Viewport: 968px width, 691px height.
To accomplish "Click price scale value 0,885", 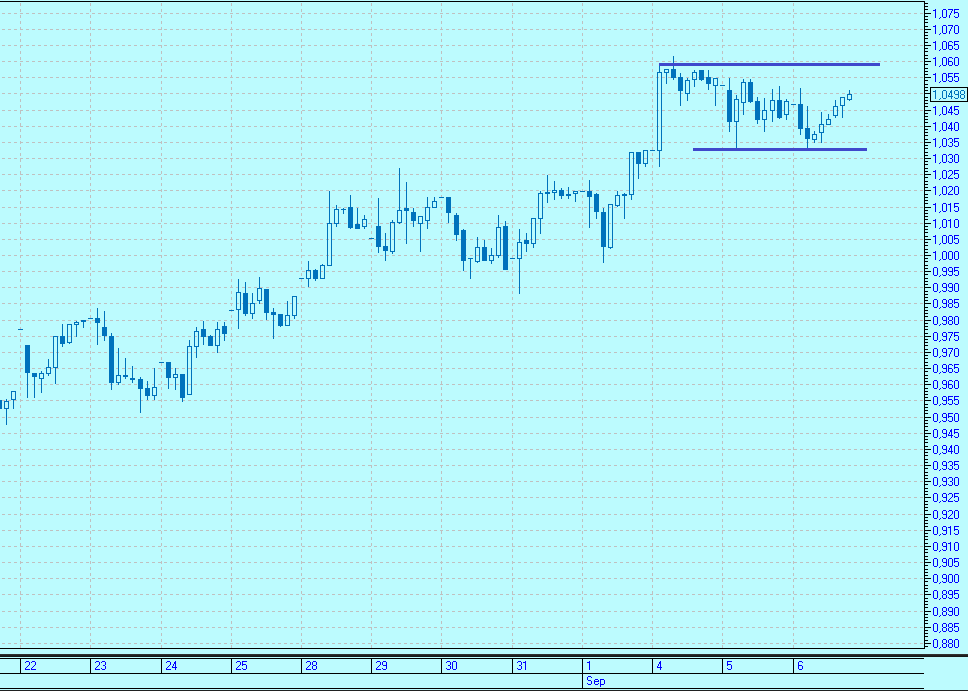I will point(946,627).
